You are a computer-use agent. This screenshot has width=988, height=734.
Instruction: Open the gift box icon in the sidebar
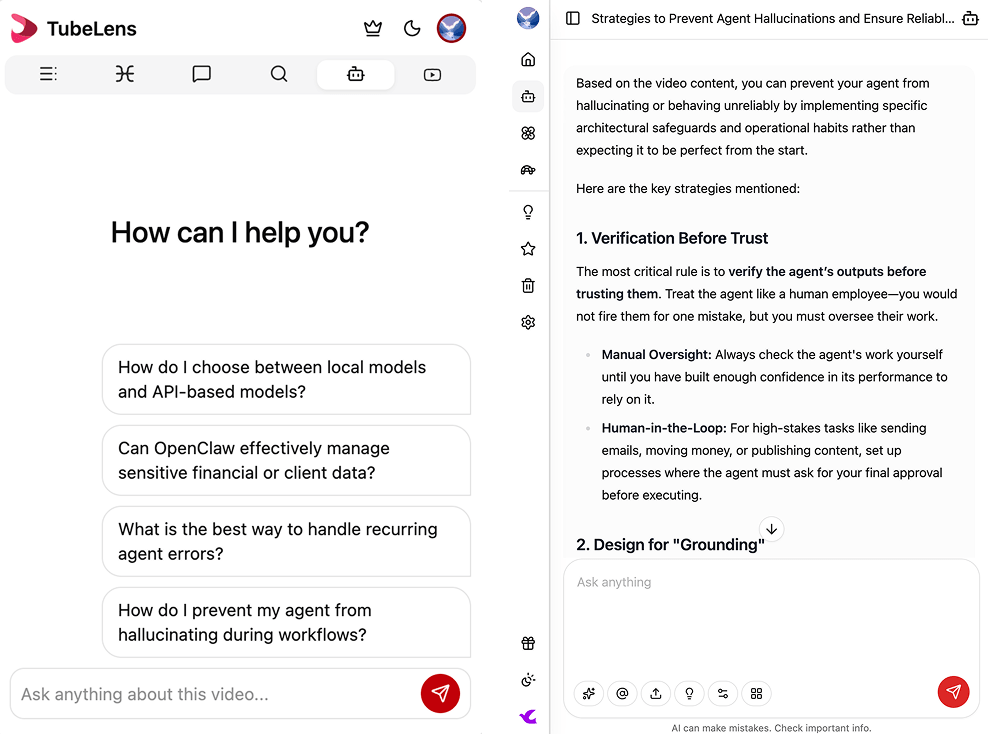point(528,644)
